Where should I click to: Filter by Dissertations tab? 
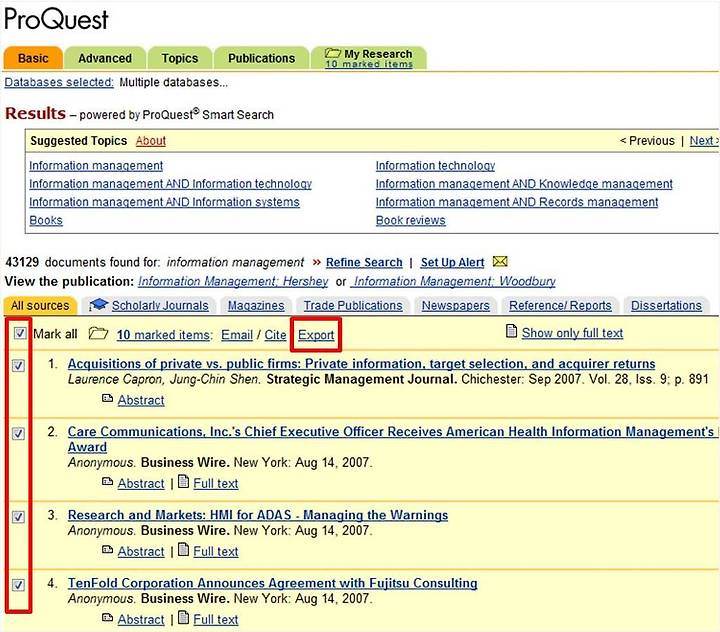(x=666, y=306)
